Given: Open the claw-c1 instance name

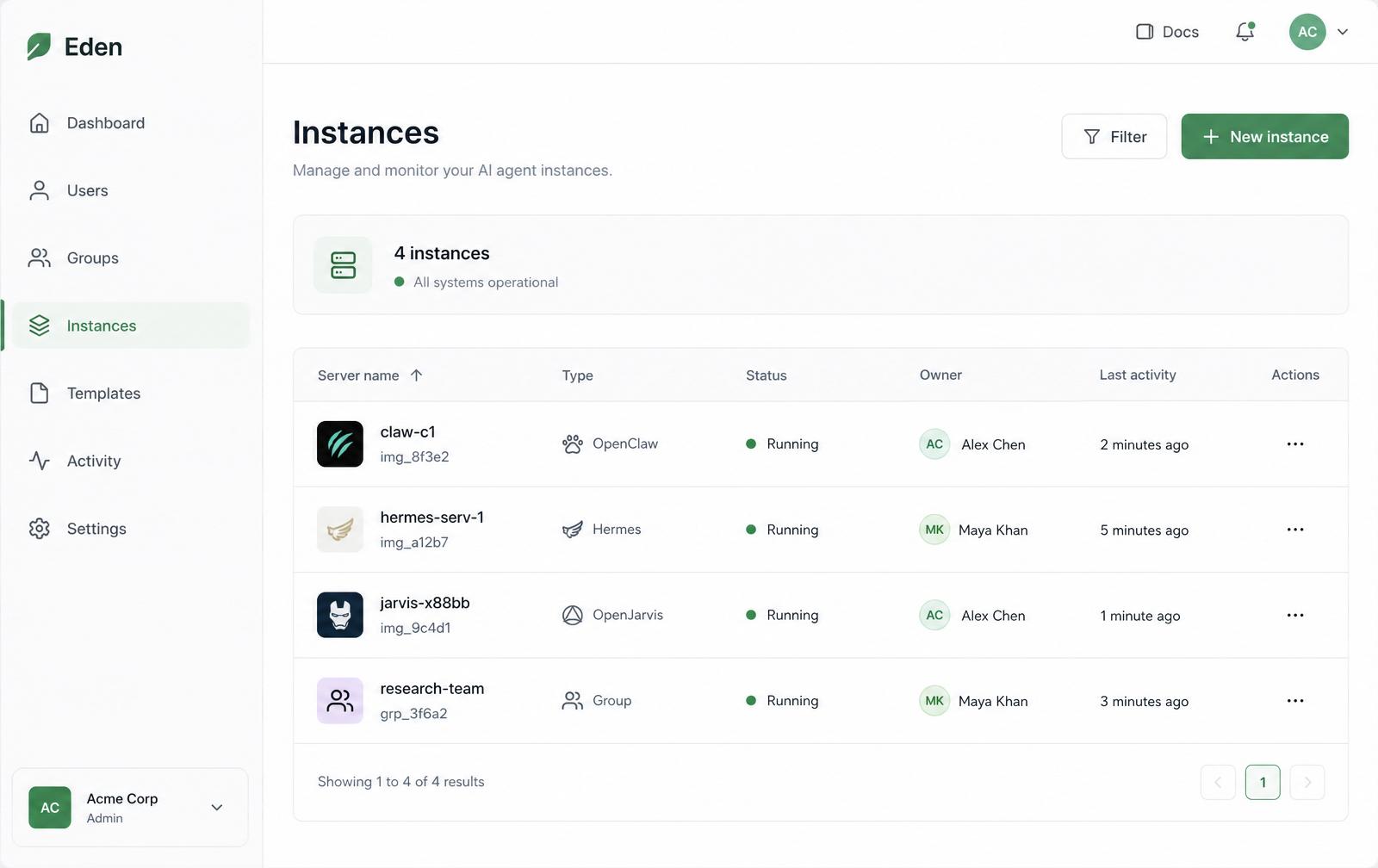Looking at the screenshot, I should coord(408,432).
